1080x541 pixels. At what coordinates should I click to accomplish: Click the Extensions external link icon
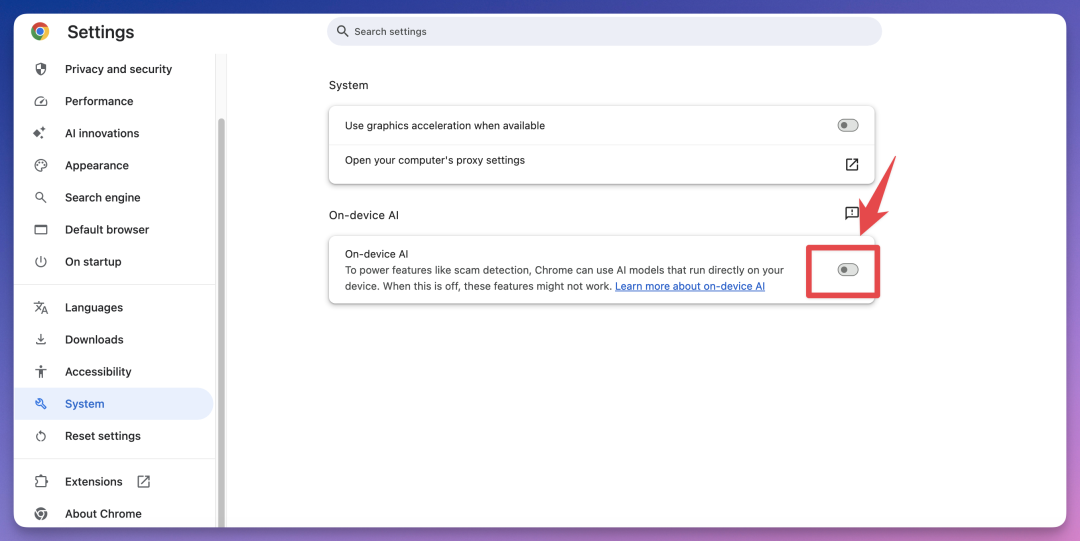click(143, 482)
